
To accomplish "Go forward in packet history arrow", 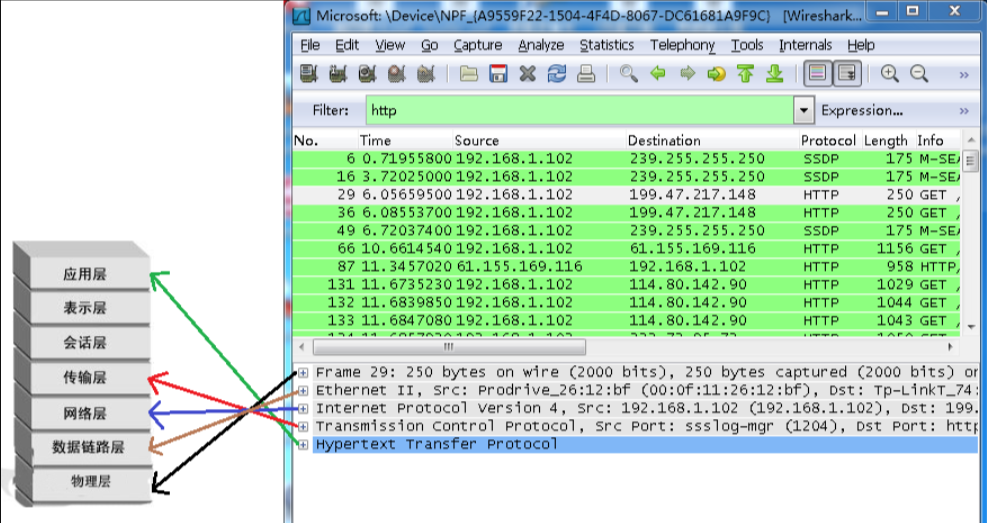I will (x=687, y=74).
